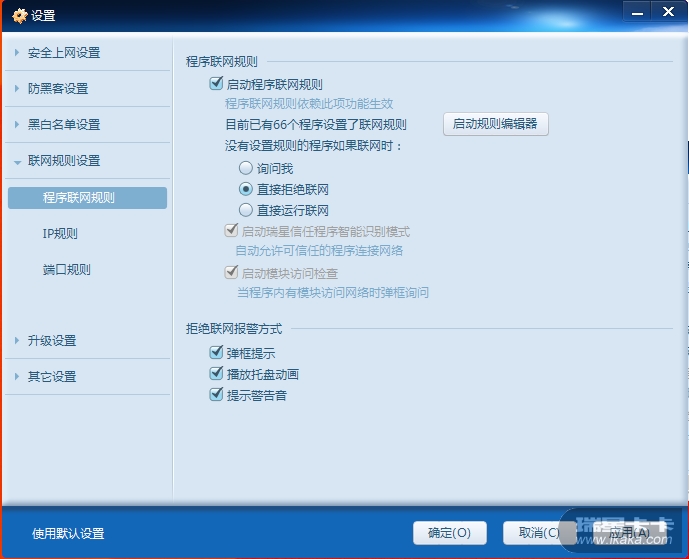
Task: Toggle 播放托盘动画 checkbox
Action: coord(216,373)
